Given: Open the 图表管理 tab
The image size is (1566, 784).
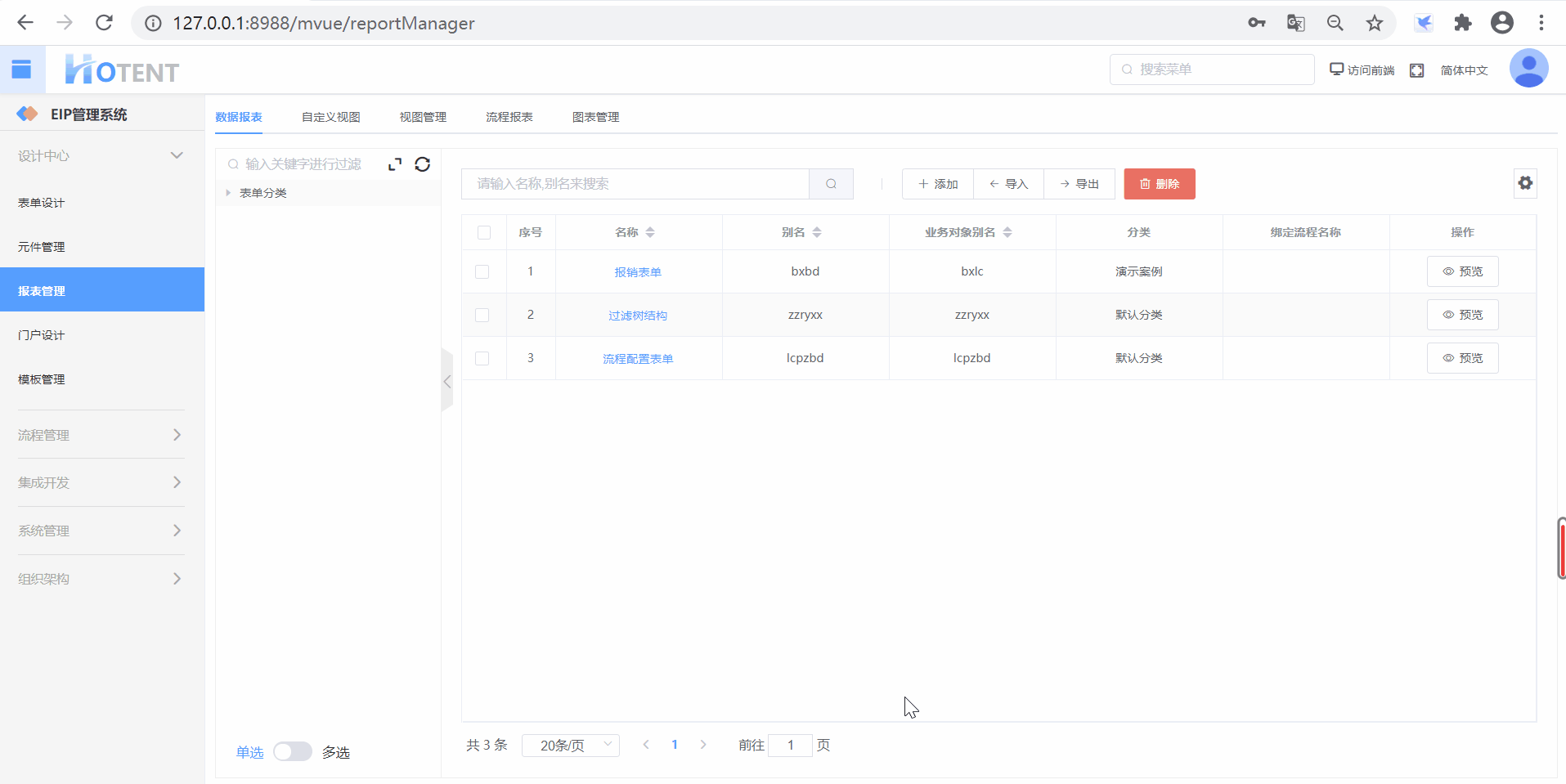Looking at the screenshot, I should pyautogui.click(x=595, y=117).
